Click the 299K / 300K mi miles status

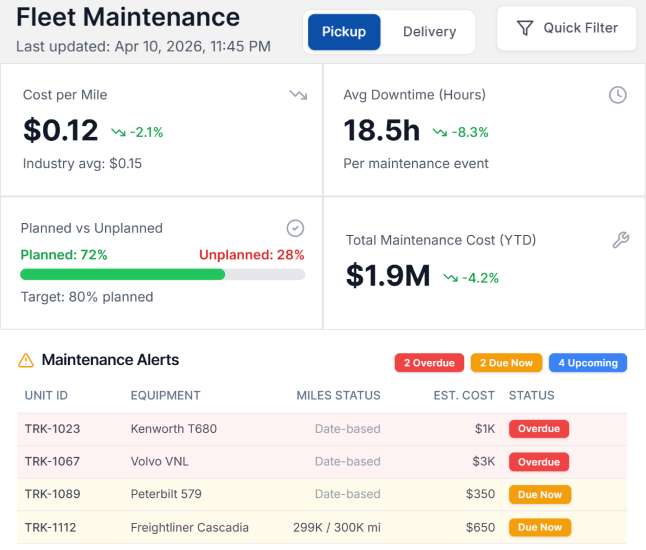click(x=337, y=527)
